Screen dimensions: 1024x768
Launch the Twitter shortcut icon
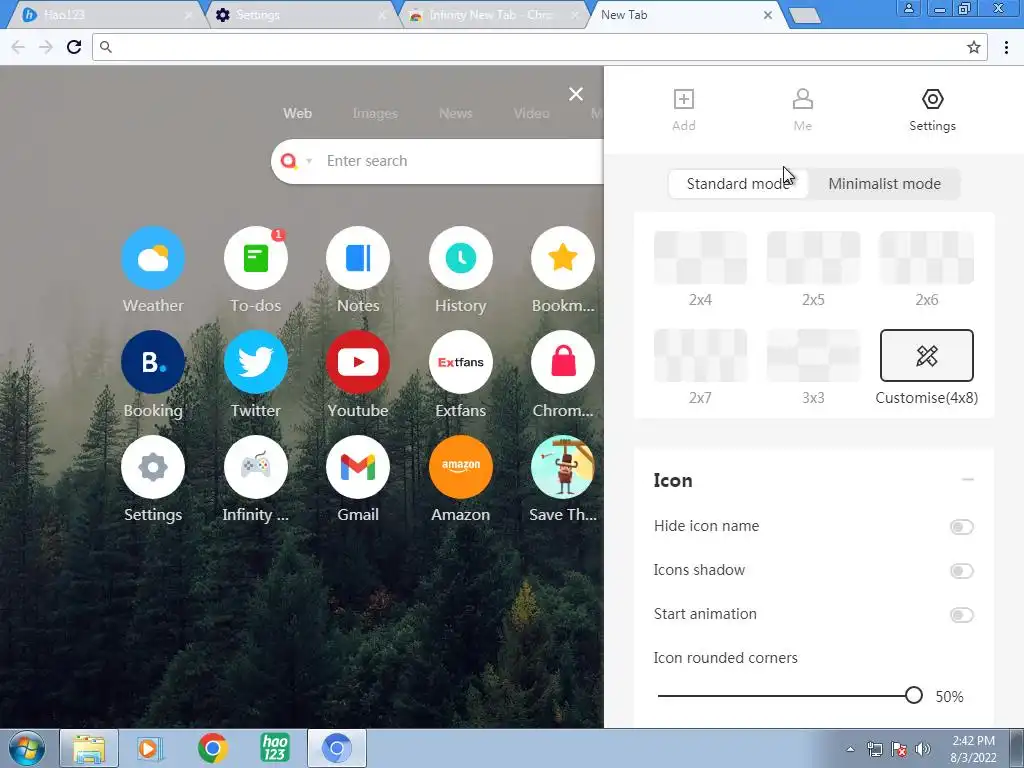tap(255, 362)
